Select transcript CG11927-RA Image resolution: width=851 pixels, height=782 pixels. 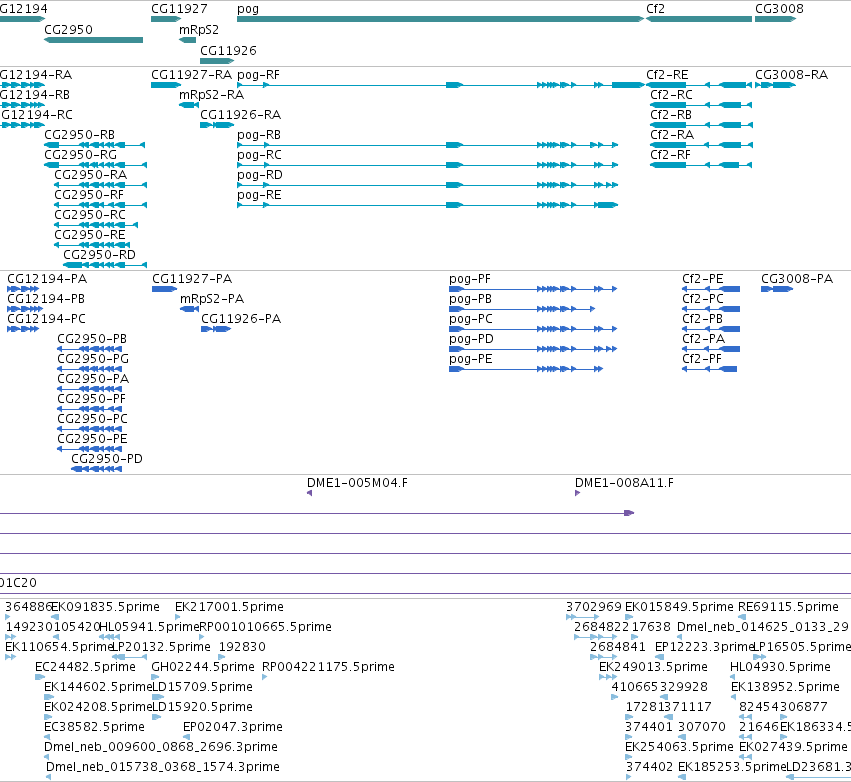coord(166,85)
